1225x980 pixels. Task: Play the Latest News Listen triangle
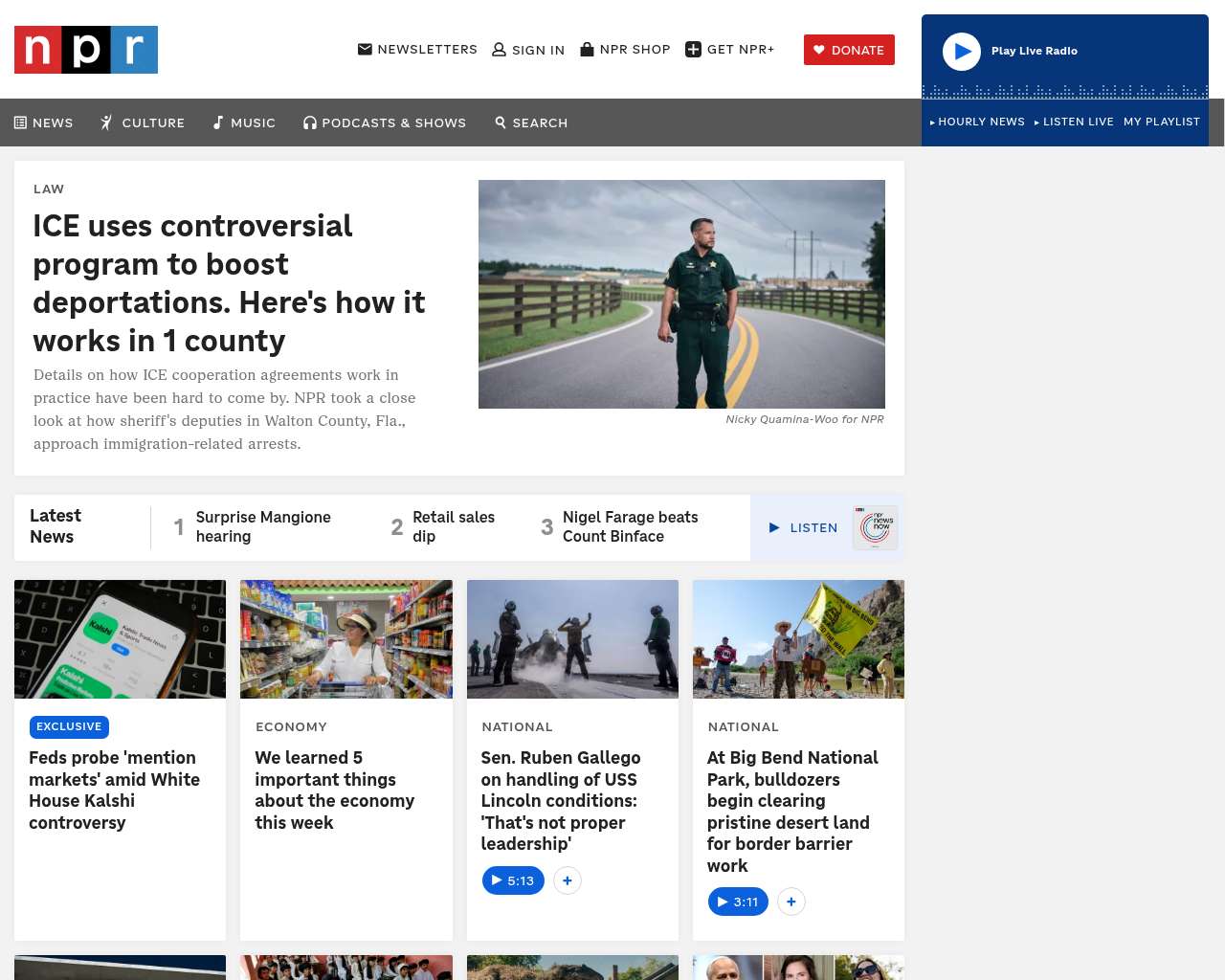tap(774, 527)
